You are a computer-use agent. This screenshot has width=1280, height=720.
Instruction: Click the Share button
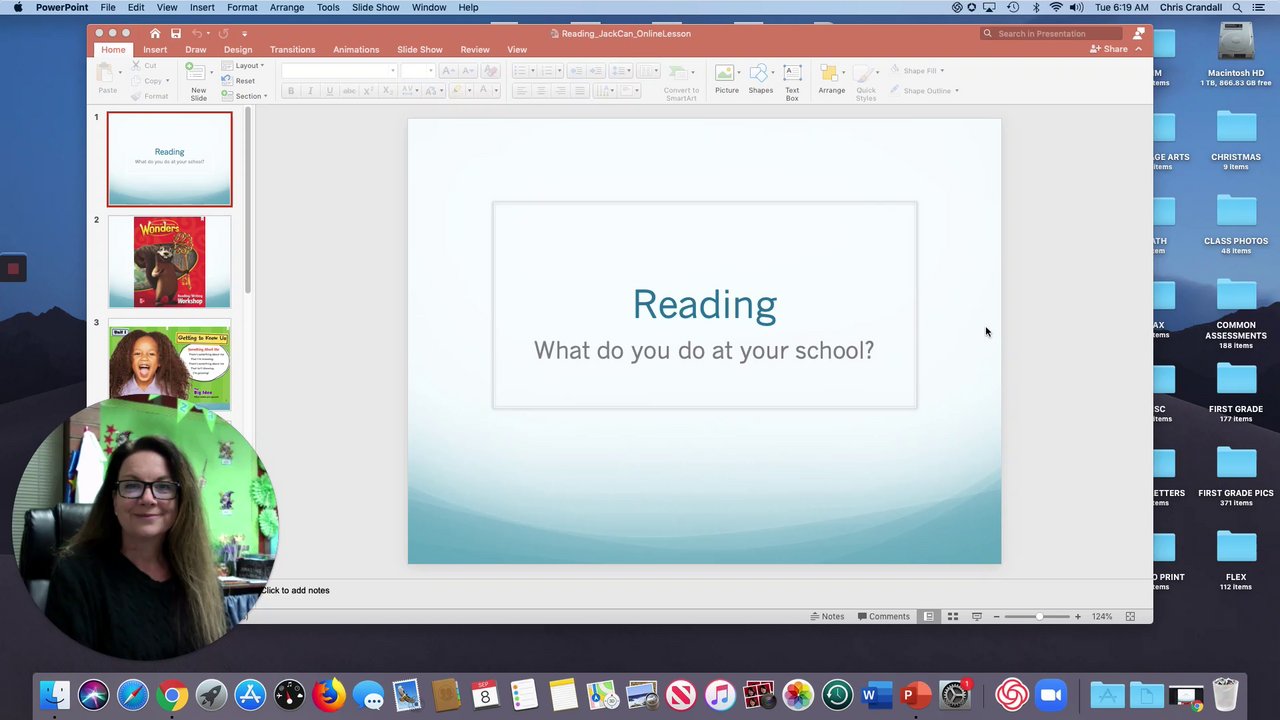tap(1109, 49)
